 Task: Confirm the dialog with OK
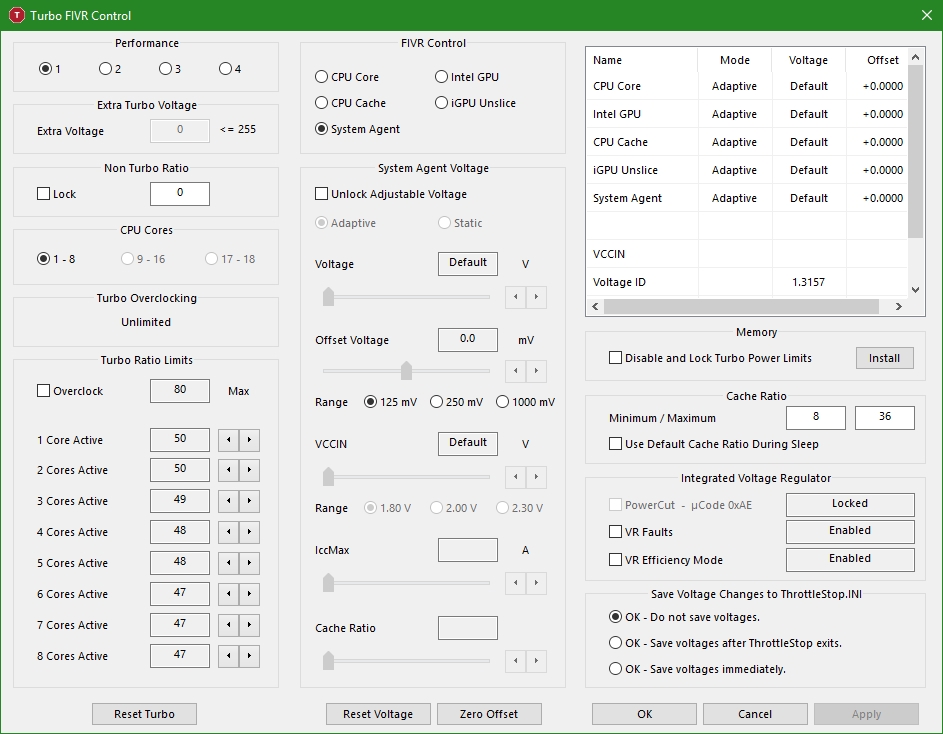[x=644, y=714]
